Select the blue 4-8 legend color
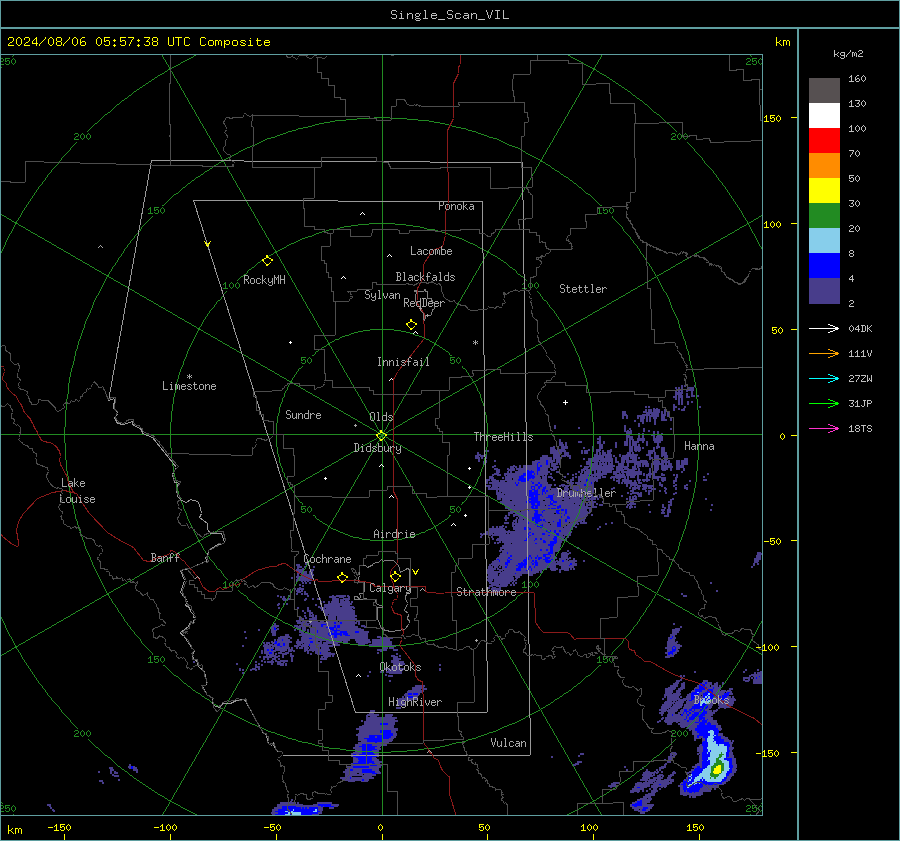900x841 pixels. point(824,265)
